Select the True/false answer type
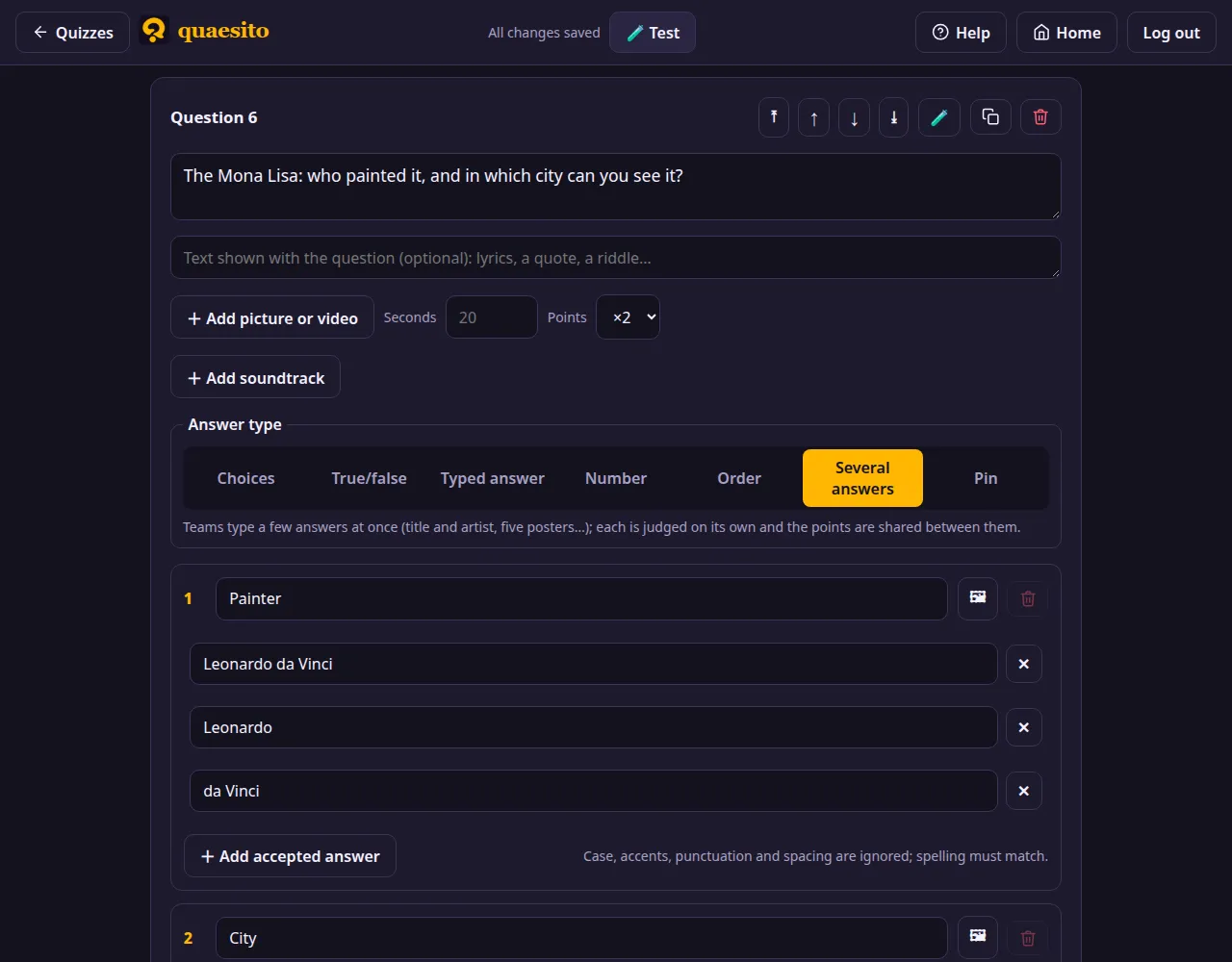1232x962 pixels. (x=370, y=478)
